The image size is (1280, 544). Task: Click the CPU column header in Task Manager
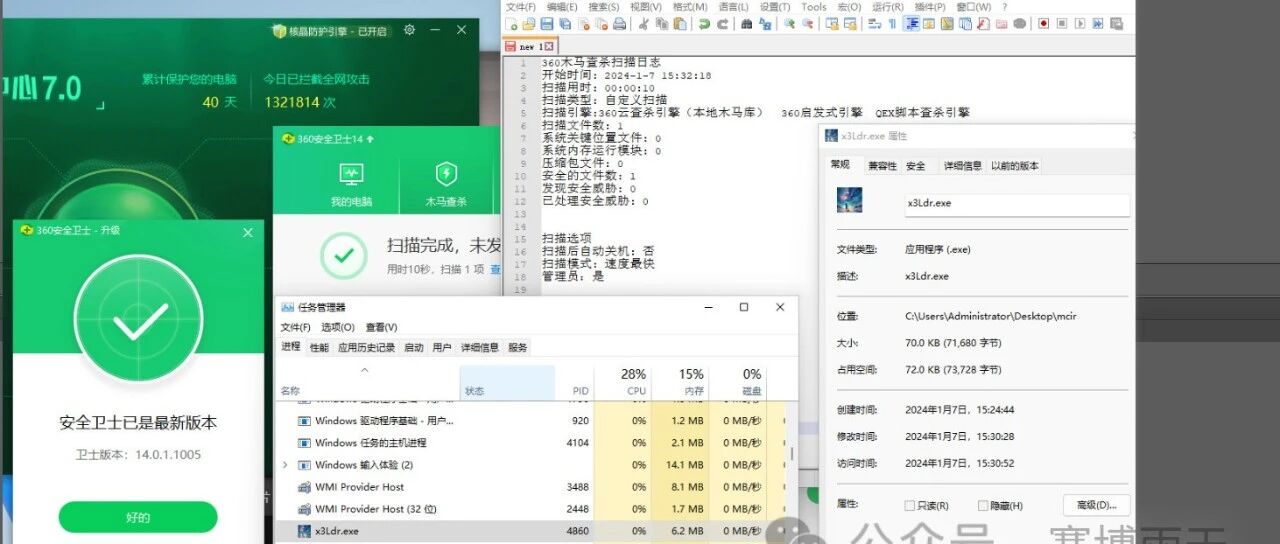tap(622, 382)
